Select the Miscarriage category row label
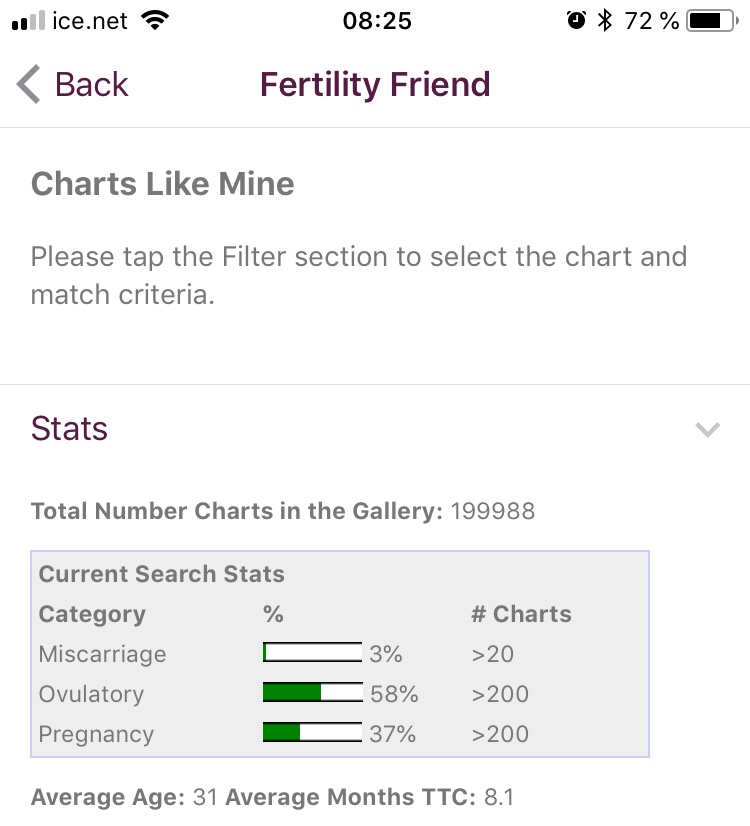This screenshot has height=826, width=750. click(102, 654)
